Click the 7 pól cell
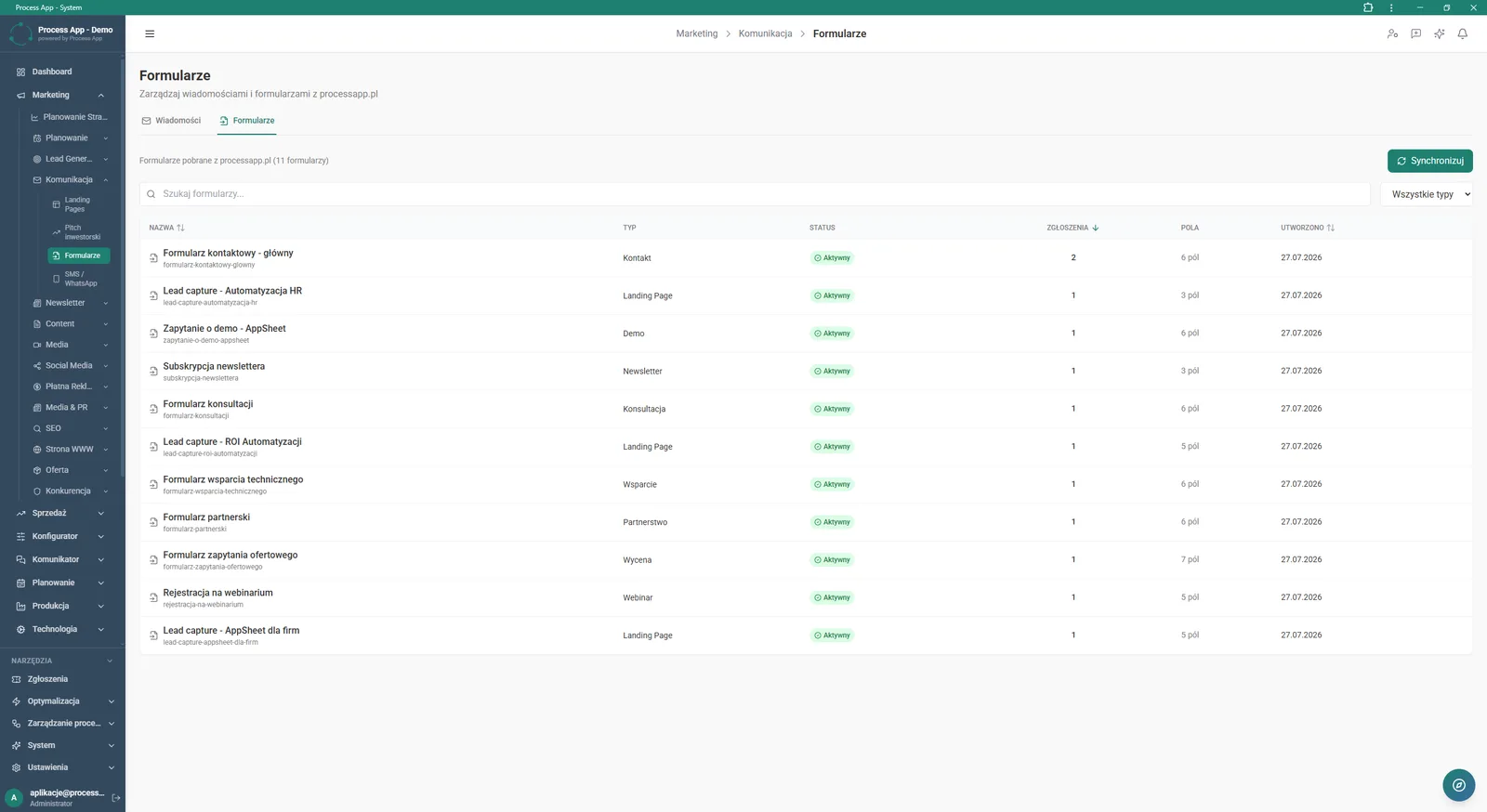The width and height of the screenshot is (1487, 812). [1190, 559]
